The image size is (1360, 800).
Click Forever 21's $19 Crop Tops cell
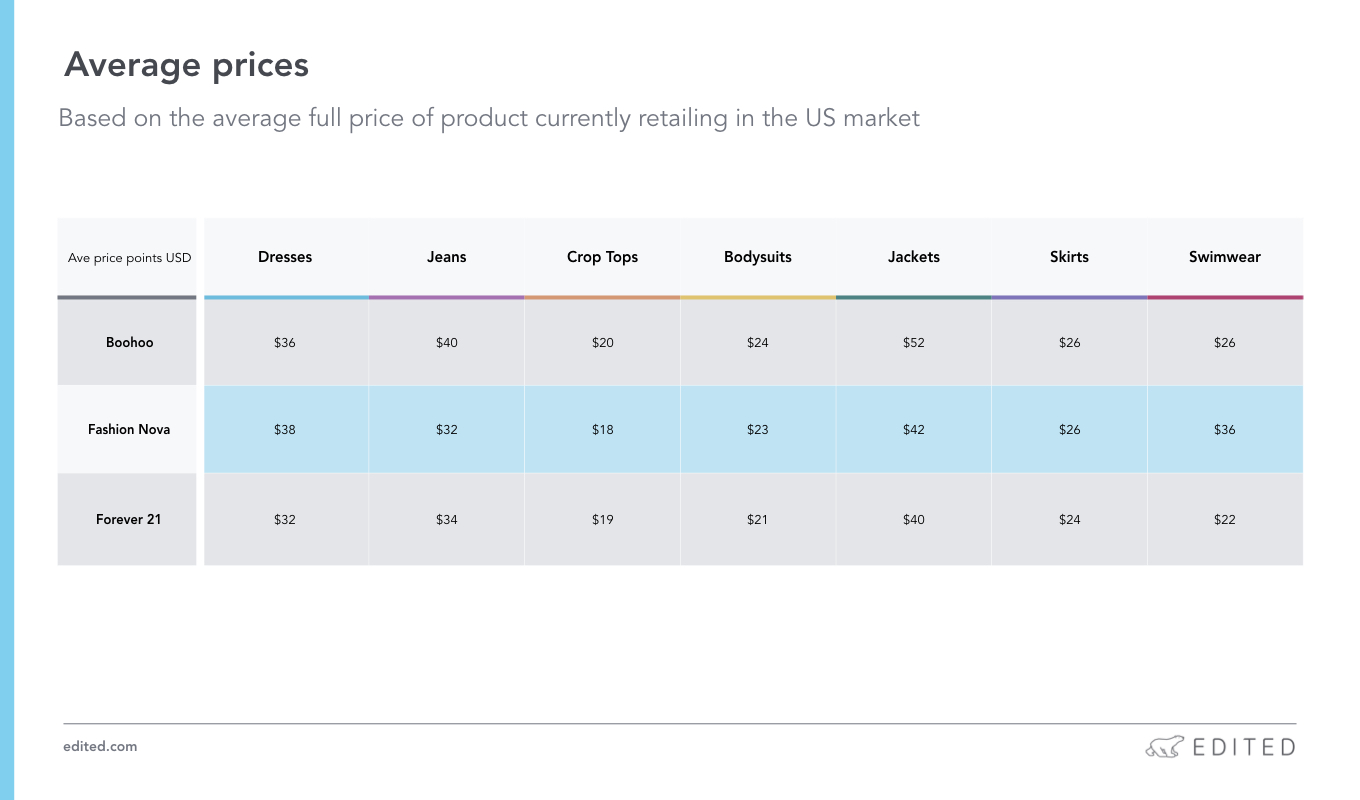(x=602, y=519)
